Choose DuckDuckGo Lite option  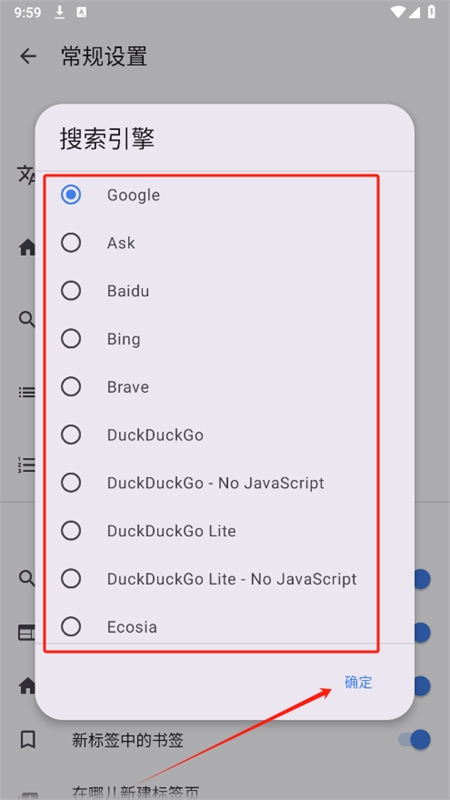[71, 531]
